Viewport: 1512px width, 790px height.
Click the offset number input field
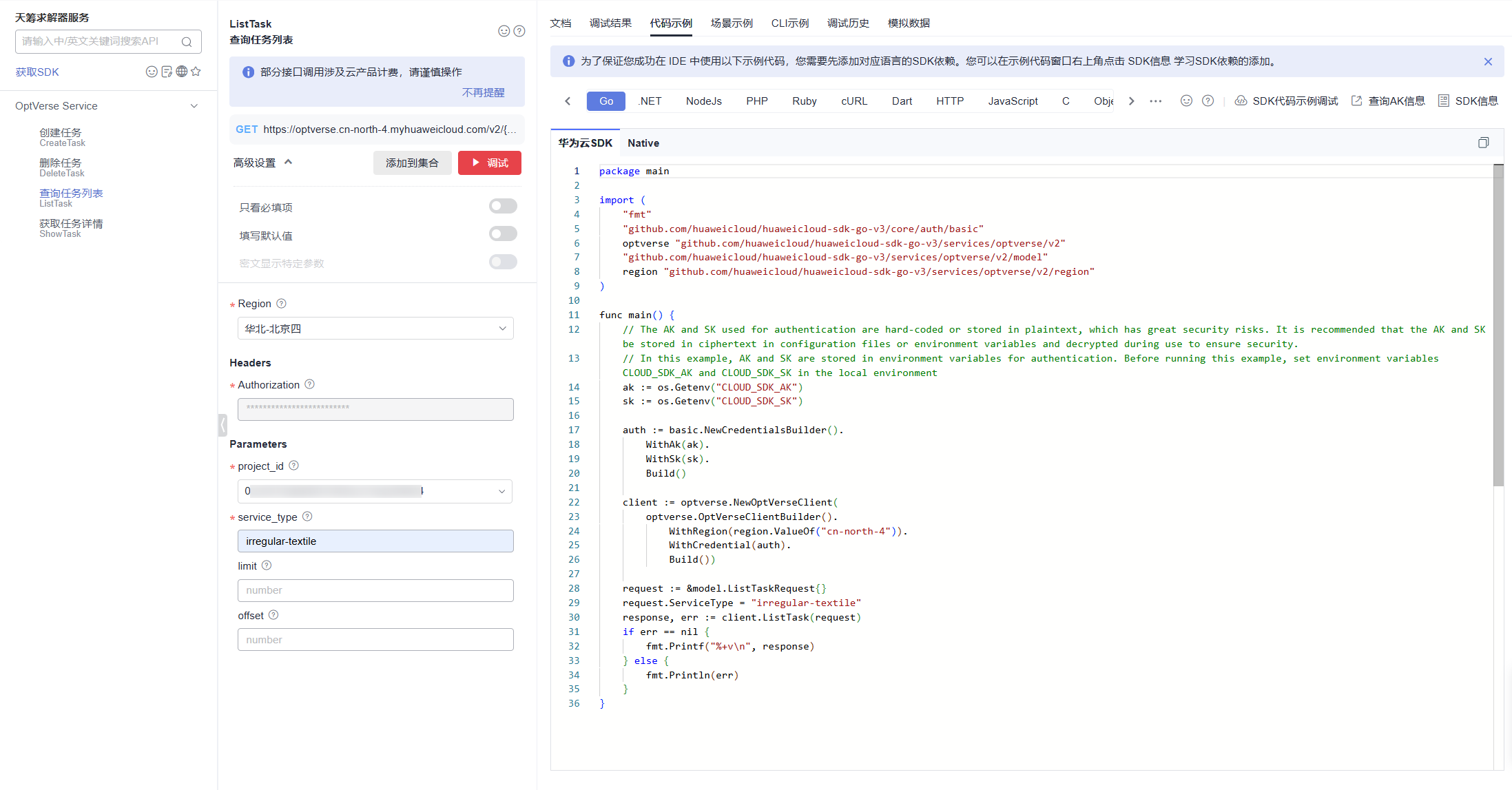pyautogui.click(x=375, y=640)
